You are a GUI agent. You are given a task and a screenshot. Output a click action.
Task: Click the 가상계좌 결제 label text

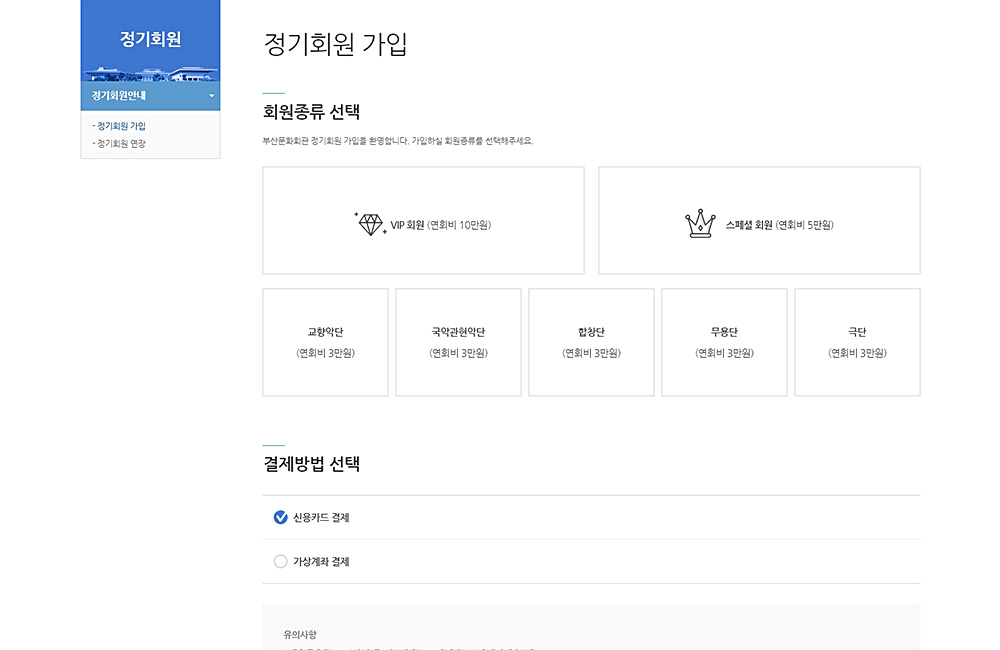321,561
